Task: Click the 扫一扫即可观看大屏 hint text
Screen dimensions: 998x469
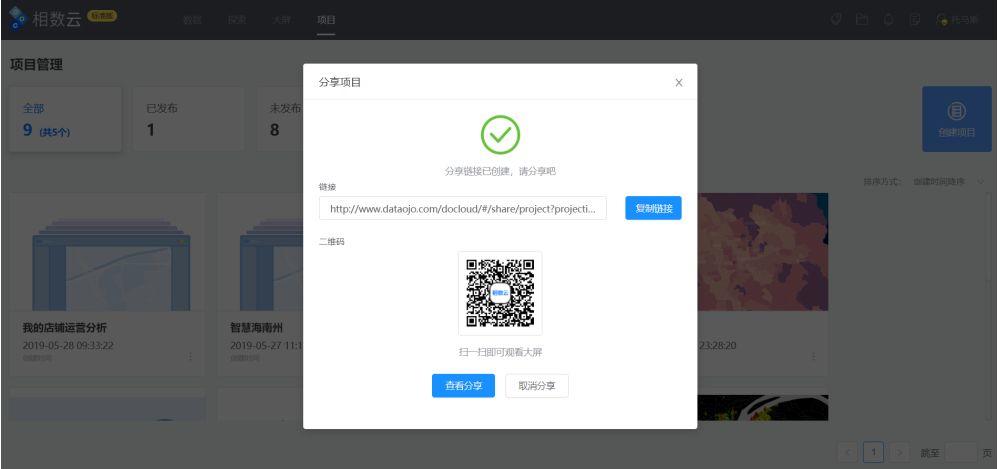Action: [500, 352]
